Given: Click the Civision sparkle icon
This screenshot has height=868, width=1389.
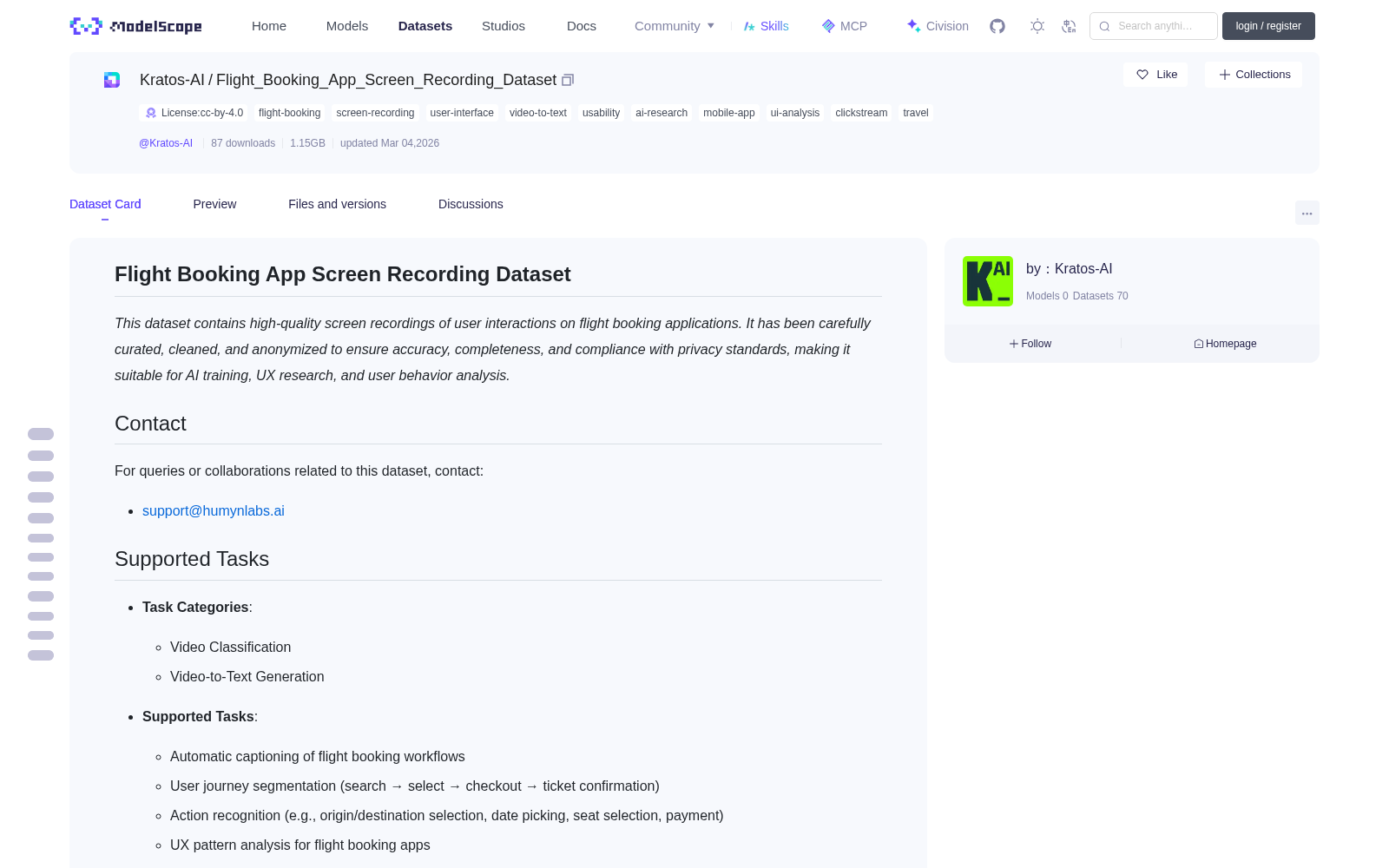Looking at the screenshot, I should pyautogui.click(x=913, y=26).
